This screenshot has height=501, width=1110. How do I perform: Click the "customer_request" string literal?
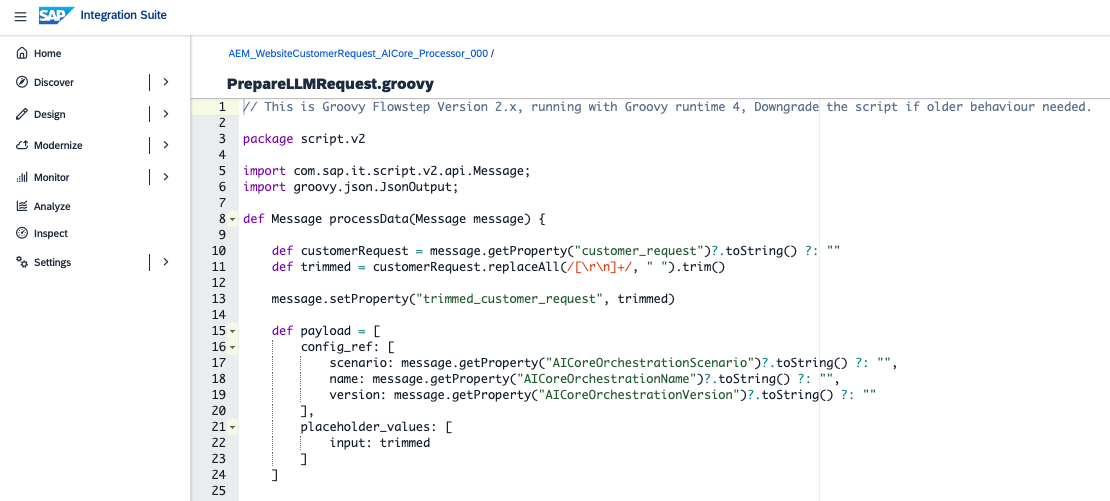click(x=639, y=251)
